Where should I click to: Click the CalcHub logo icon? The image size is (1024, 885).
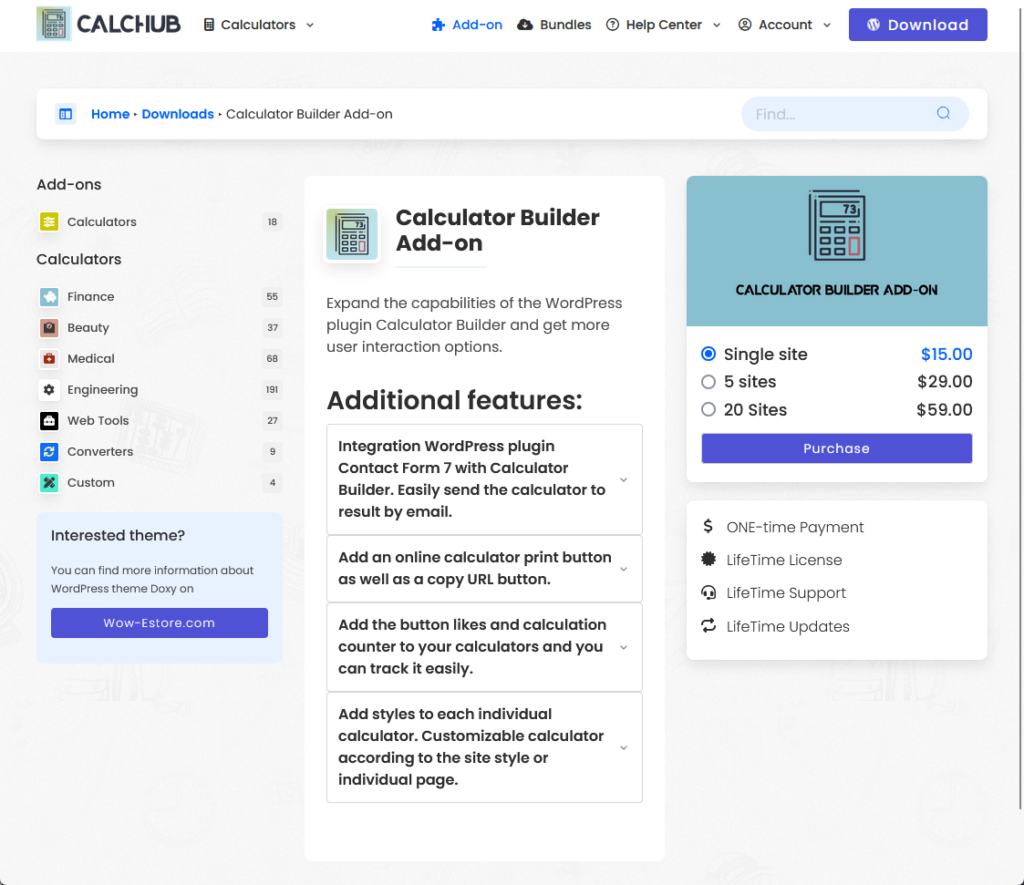pyautogui.click(x=54, y=24)
